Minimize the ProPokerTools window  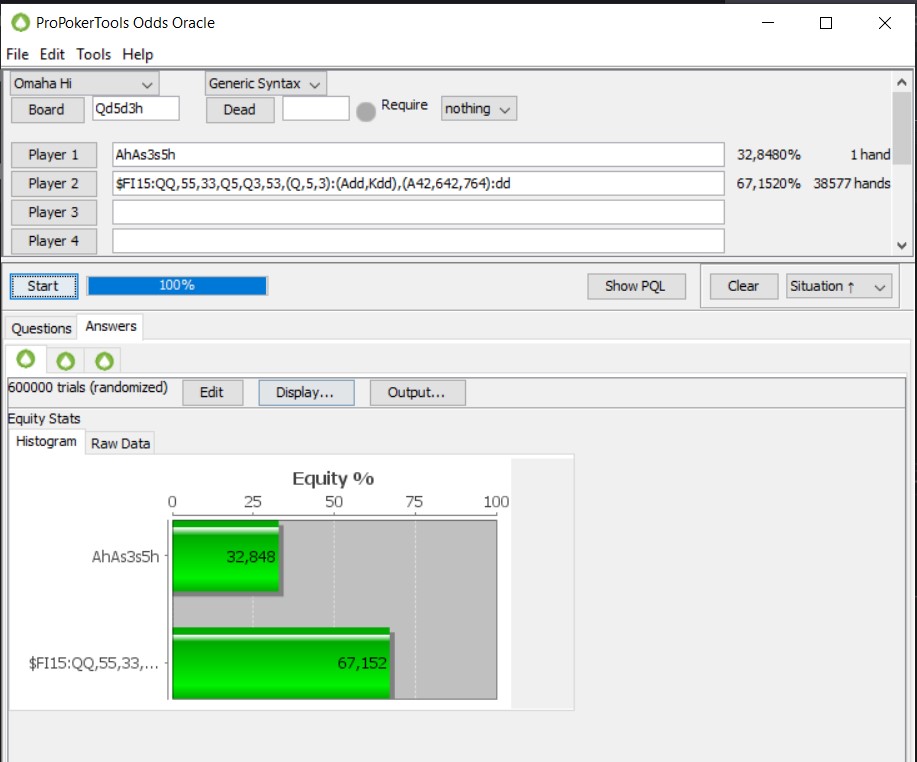tap(768, 23)
